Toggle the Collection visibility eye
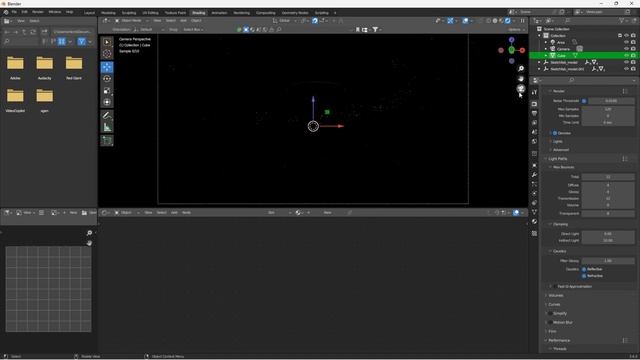 click(626, 36)
